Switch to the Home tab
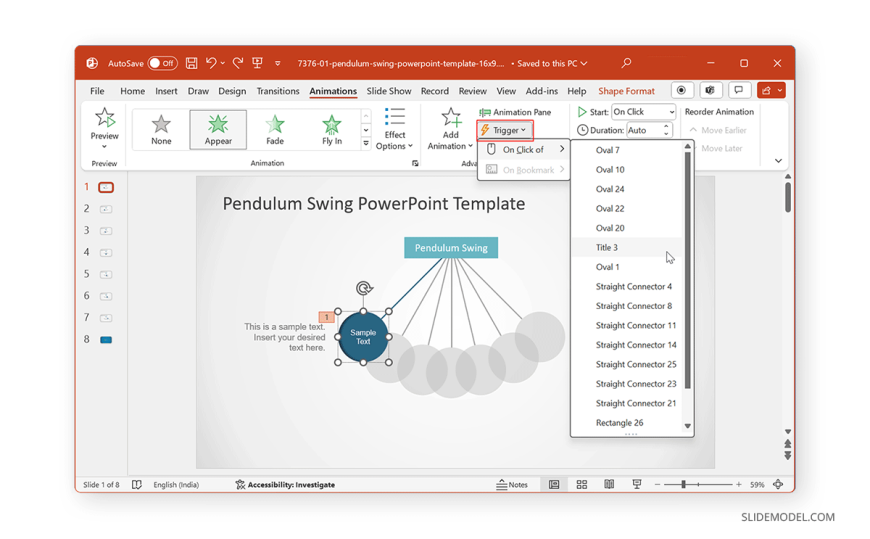The height and width of the screenshot is (539, 870). tap(132, 91)
